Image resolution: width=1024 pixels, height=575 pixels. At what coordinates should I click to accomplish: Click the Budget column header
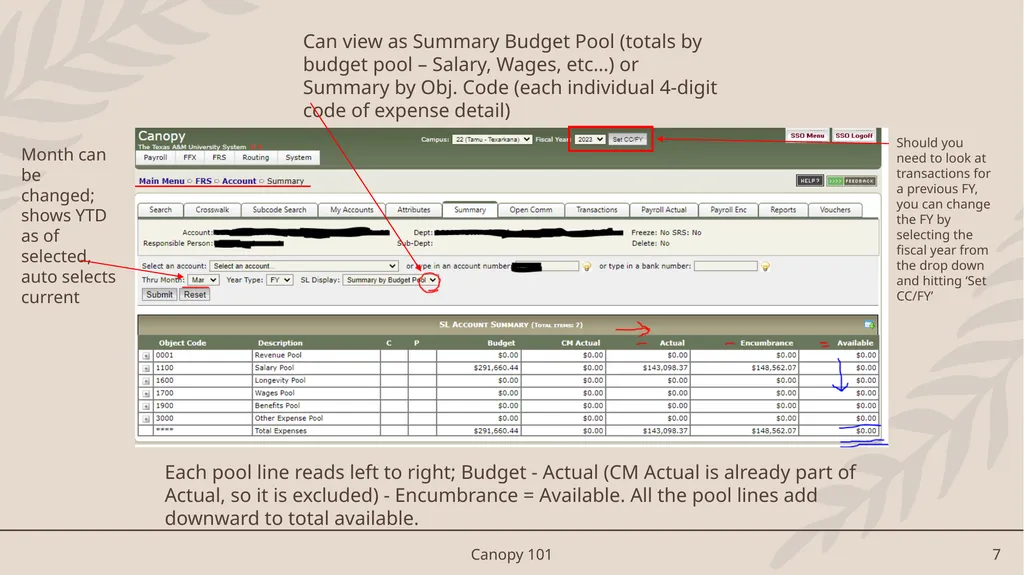tap(501, 343)
